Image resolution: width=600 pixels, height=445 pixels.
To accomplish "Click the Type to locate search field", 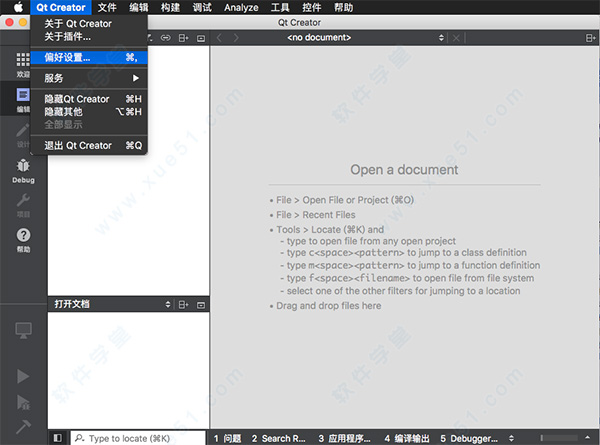I will coord(138,438).
